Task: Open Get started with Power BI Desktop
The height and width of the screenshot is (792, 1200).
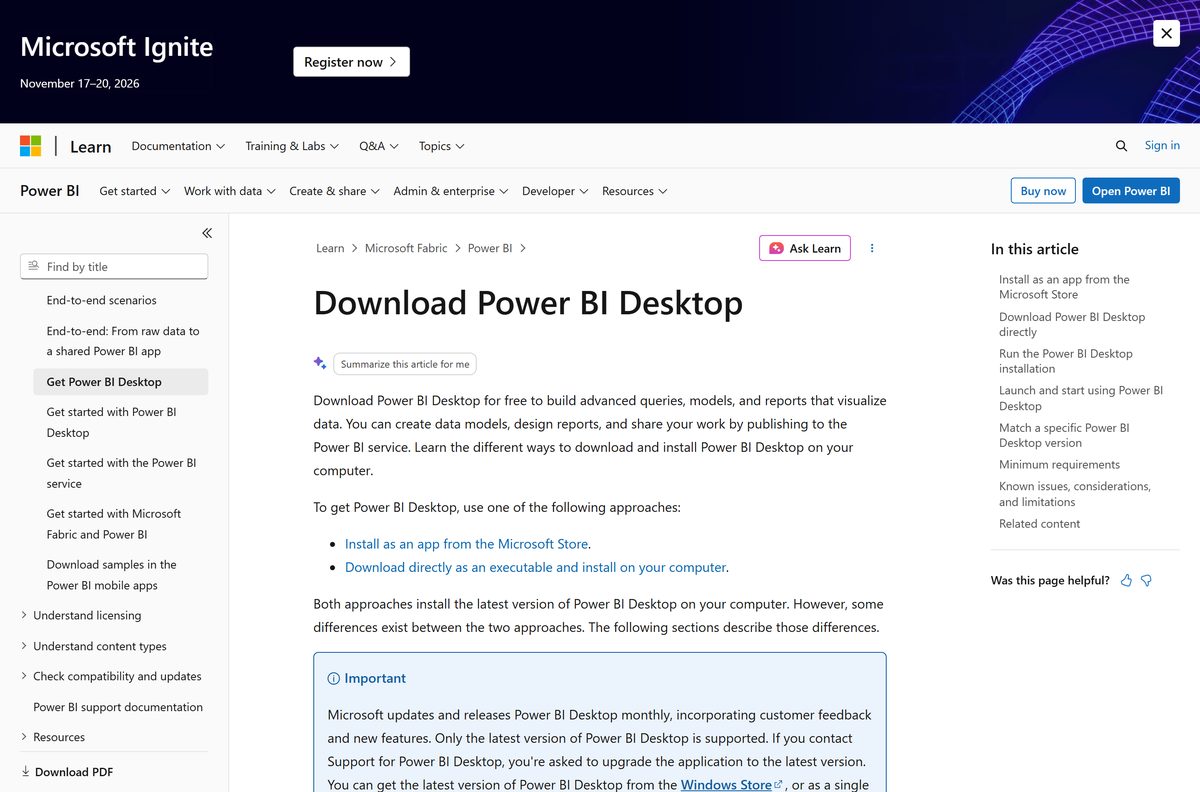Action: 111,422
